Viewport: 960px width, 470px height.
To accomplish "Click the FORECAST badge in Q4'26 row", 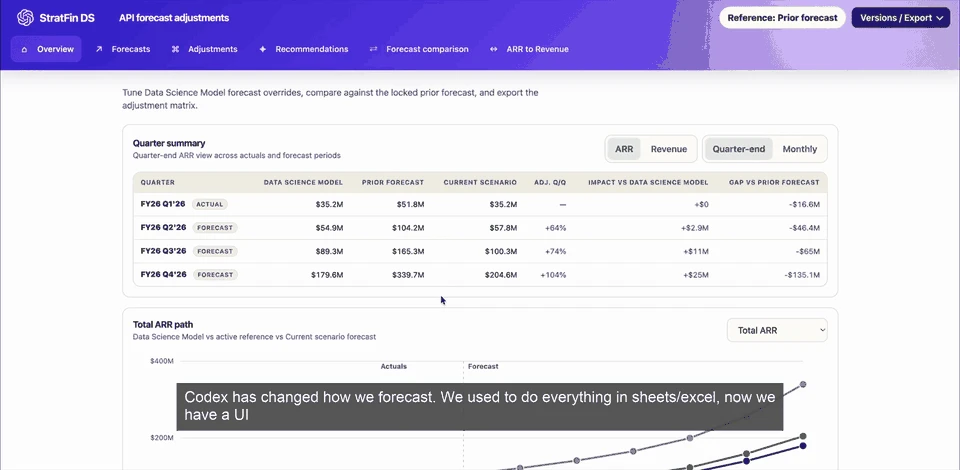I will [x=215, y=275].
